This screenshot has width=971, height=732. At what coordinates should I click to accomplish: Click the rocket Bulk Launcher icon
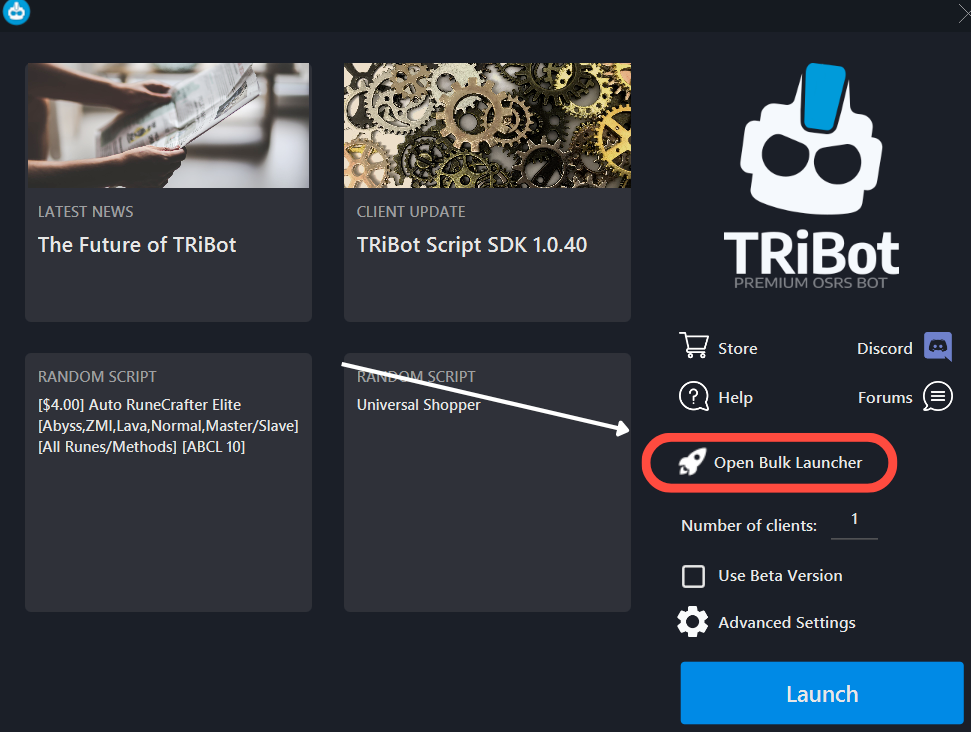point(692,461)
